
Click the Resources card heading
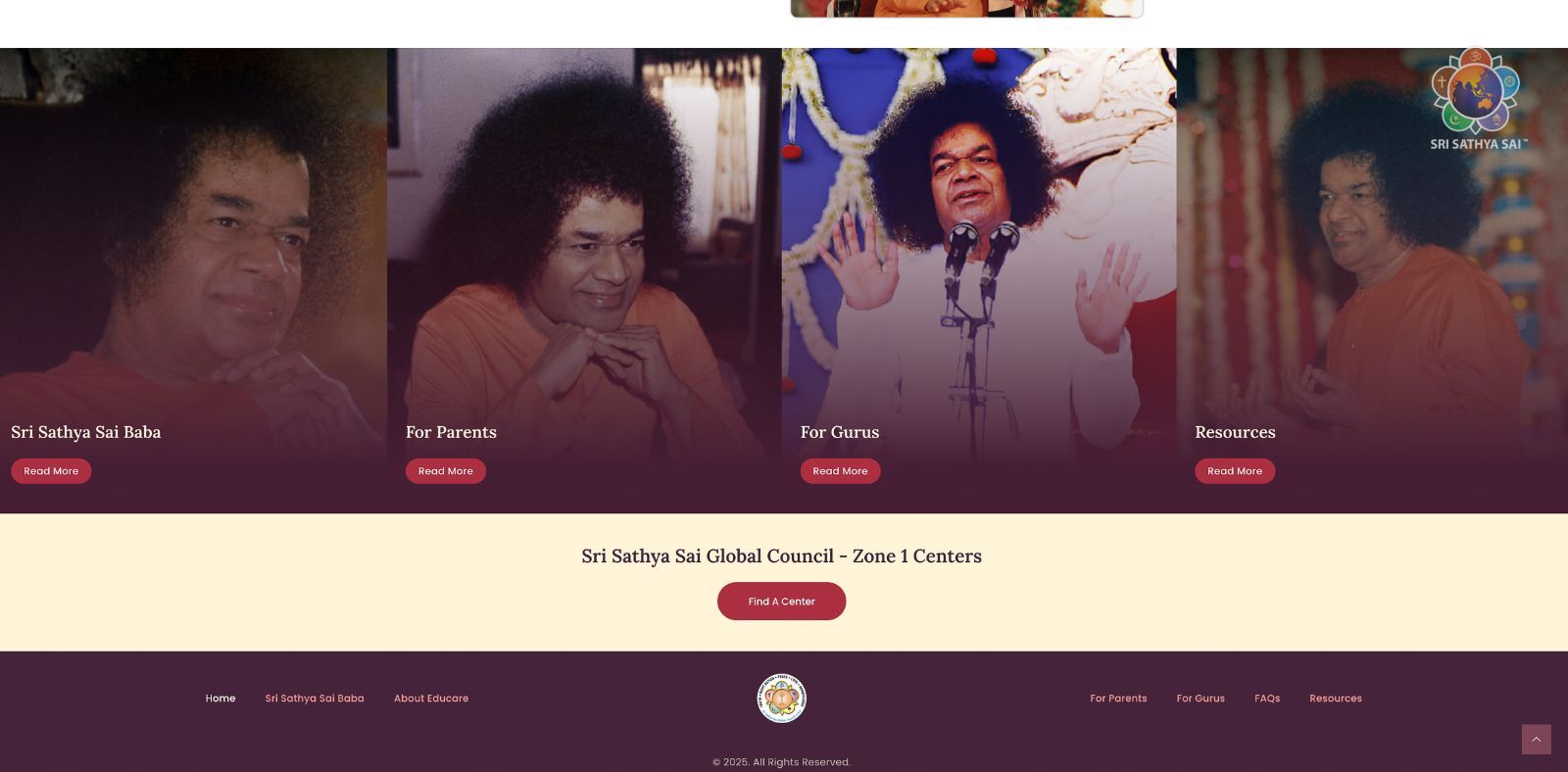(x=1235, y=432)
